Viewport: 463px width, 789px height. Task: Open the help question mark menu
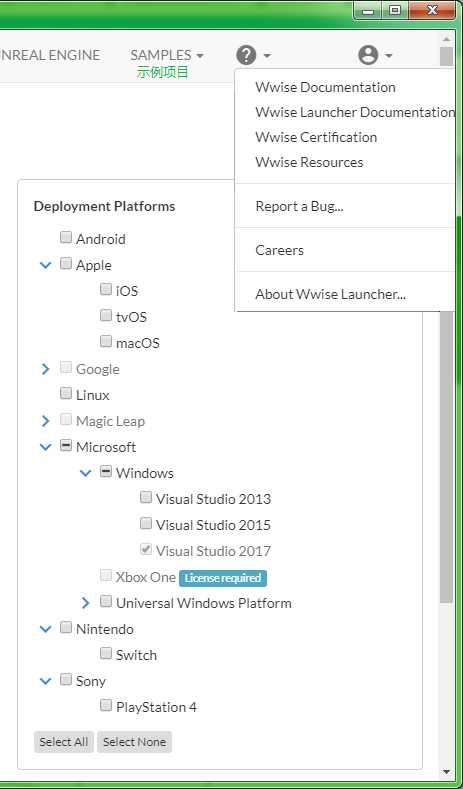pyautogui.click(x=253, y=55)
